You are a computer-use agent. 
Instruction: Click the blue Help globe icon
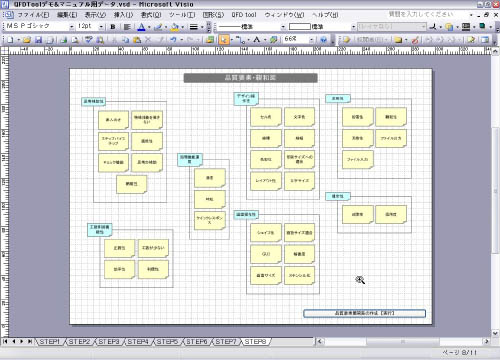(x=323, y=40)
